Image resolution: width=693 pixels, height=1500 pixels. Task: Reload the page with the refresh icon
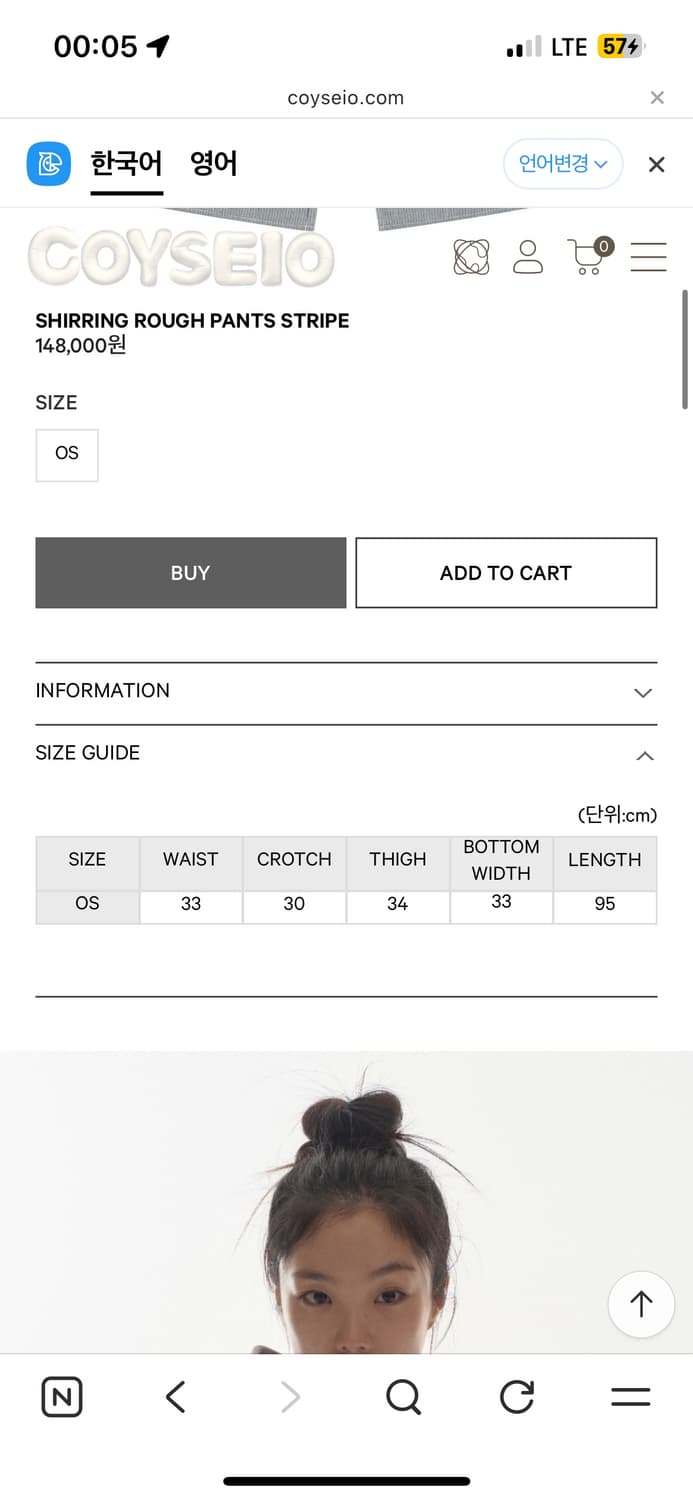[517, 1397]
